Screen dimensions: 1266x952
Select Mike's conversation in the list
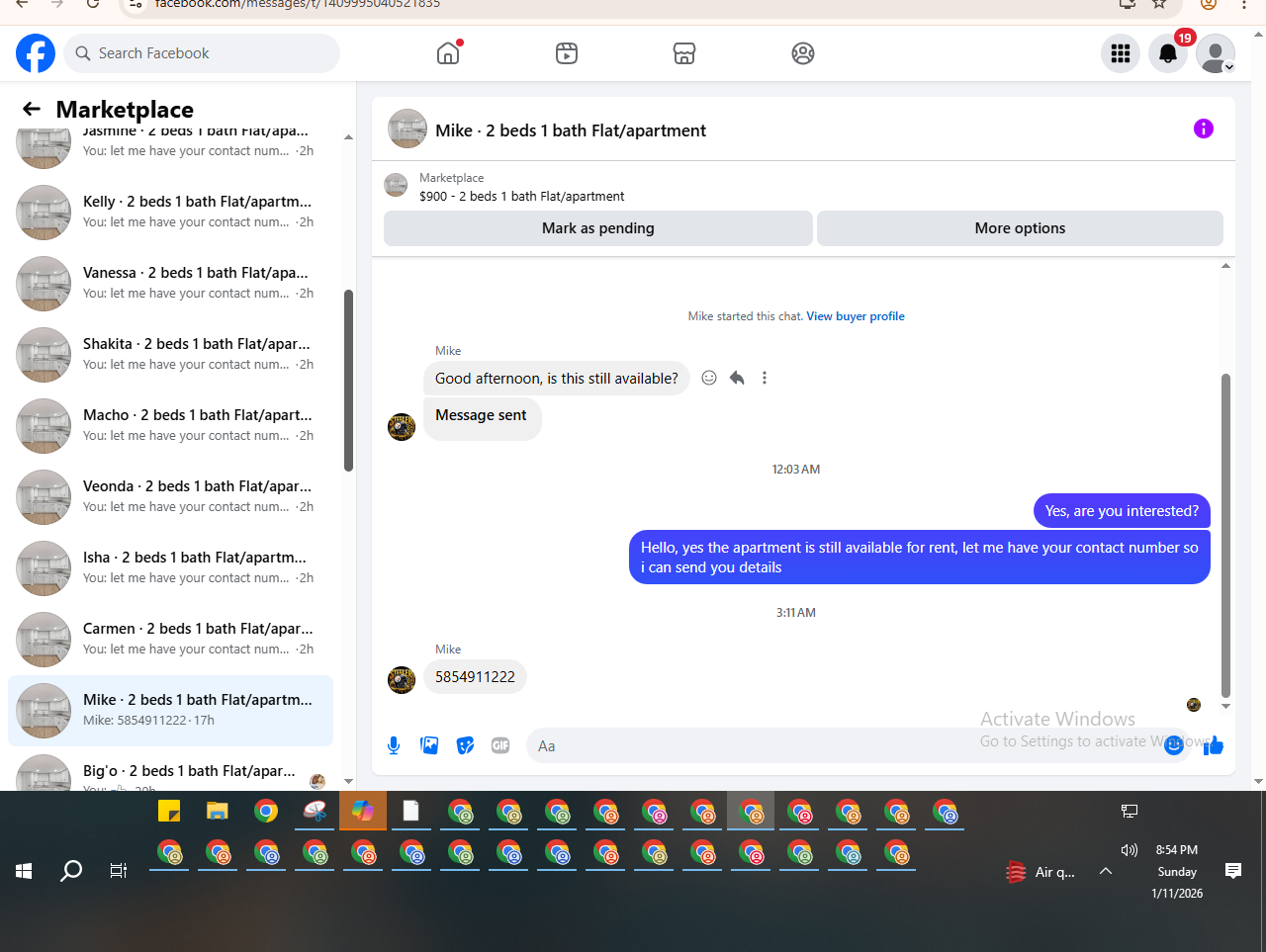coord(170,710)
